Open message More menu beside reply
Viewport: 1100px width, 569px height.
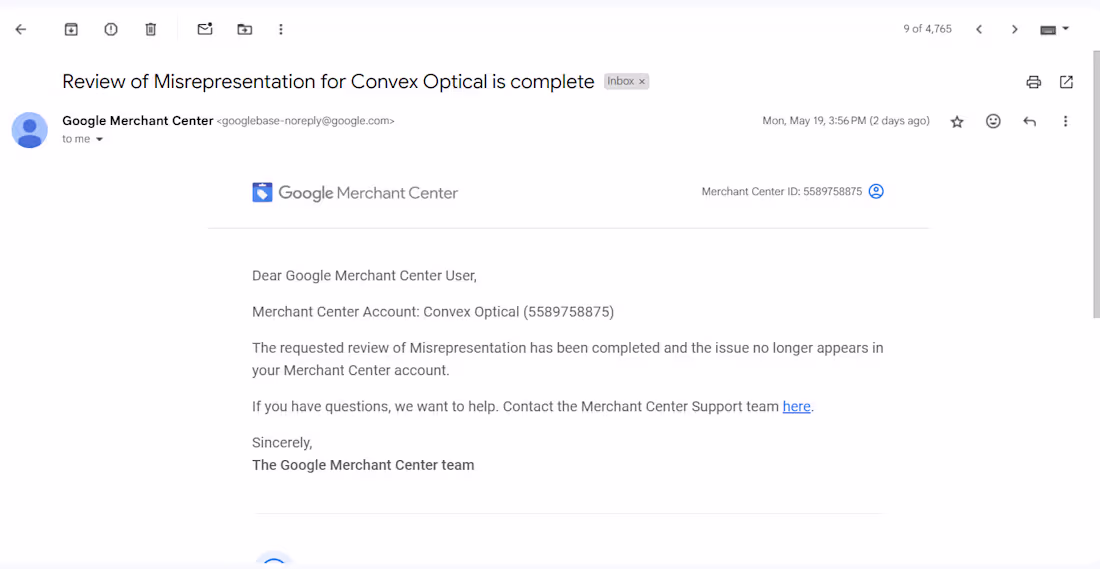(1065, 121)
